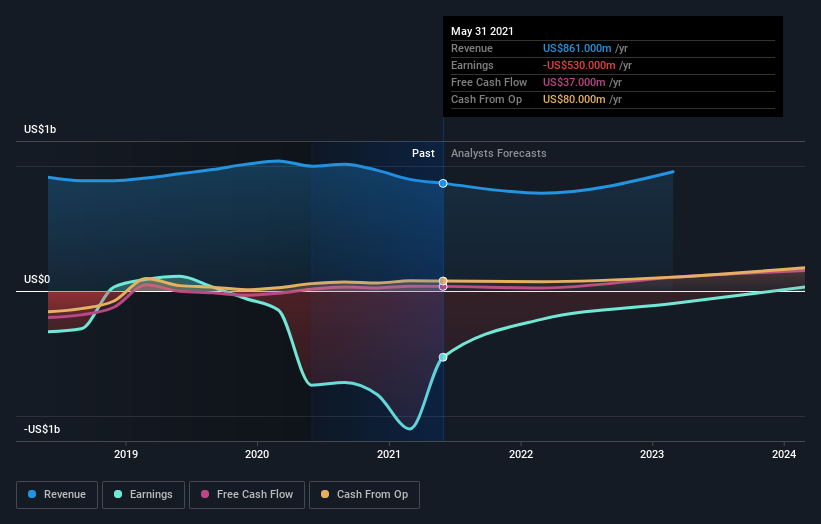Click the Analysts Forecasts label
The height and width of the screenshot is (524, 821).
[x=498, y=153]
